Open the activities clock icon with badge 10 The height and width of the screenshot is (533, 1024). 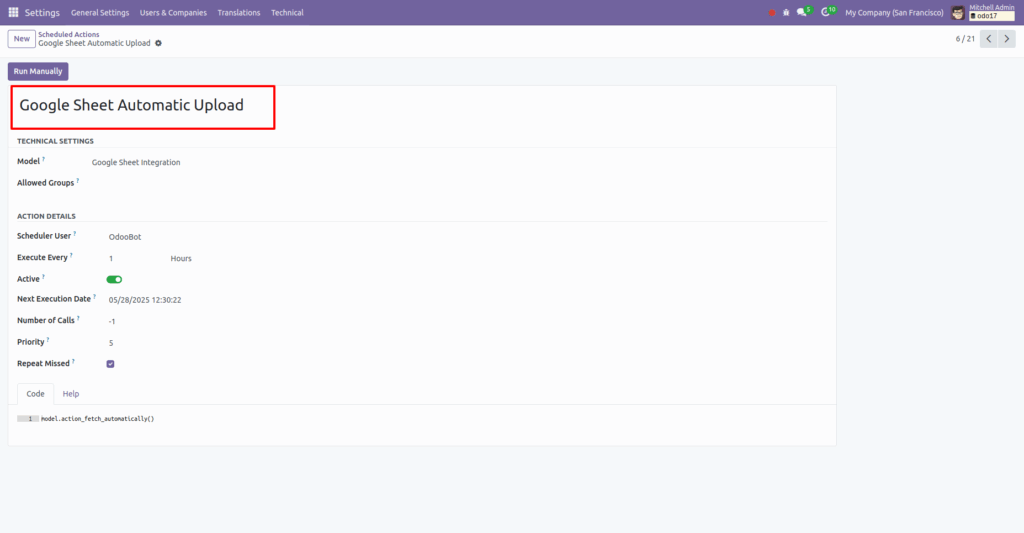click(x=827, y=12)
